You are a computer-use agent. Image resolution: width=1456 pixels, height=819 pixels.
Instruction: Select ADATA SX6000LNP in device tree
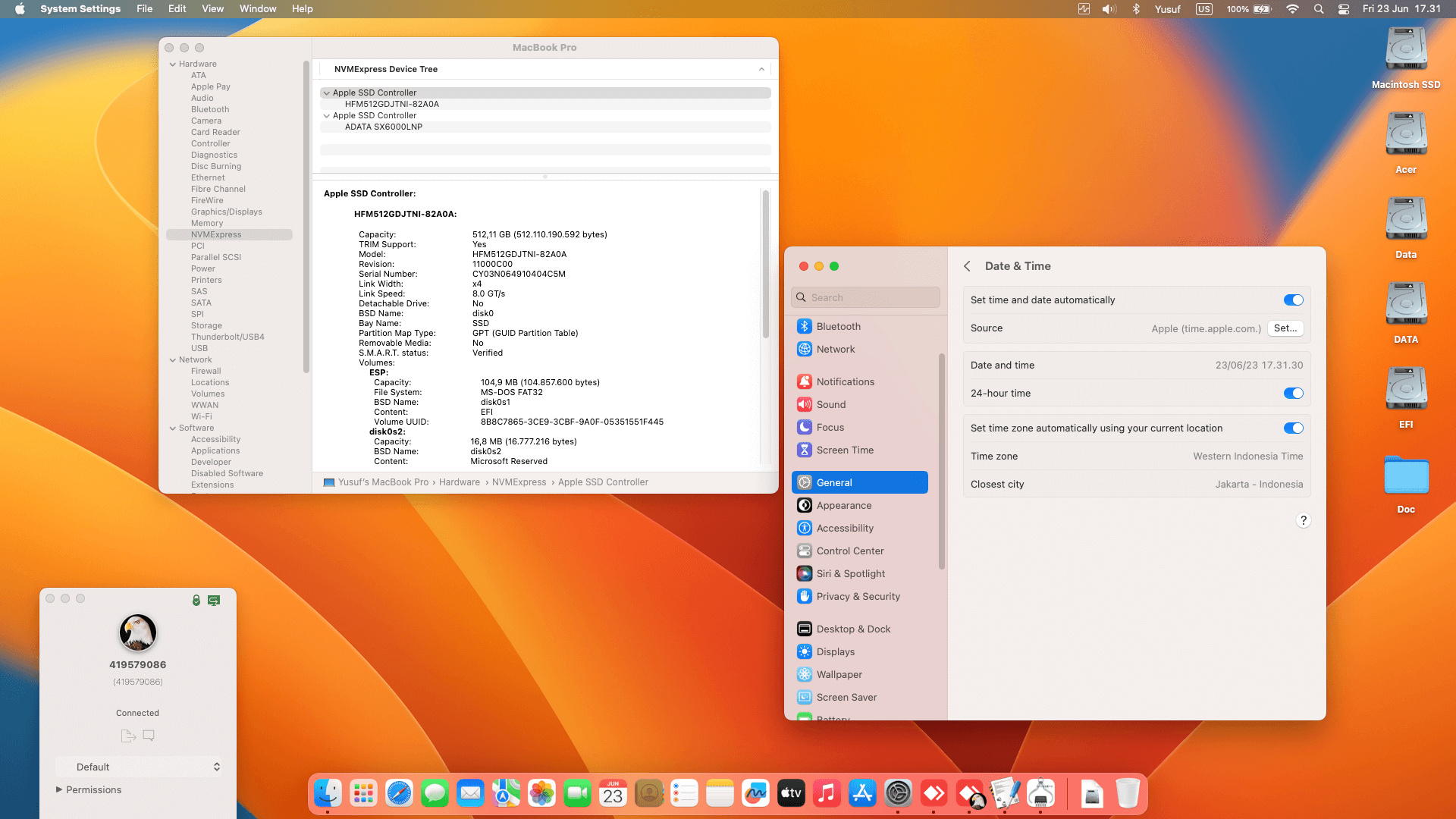click(x=384, y=127)
